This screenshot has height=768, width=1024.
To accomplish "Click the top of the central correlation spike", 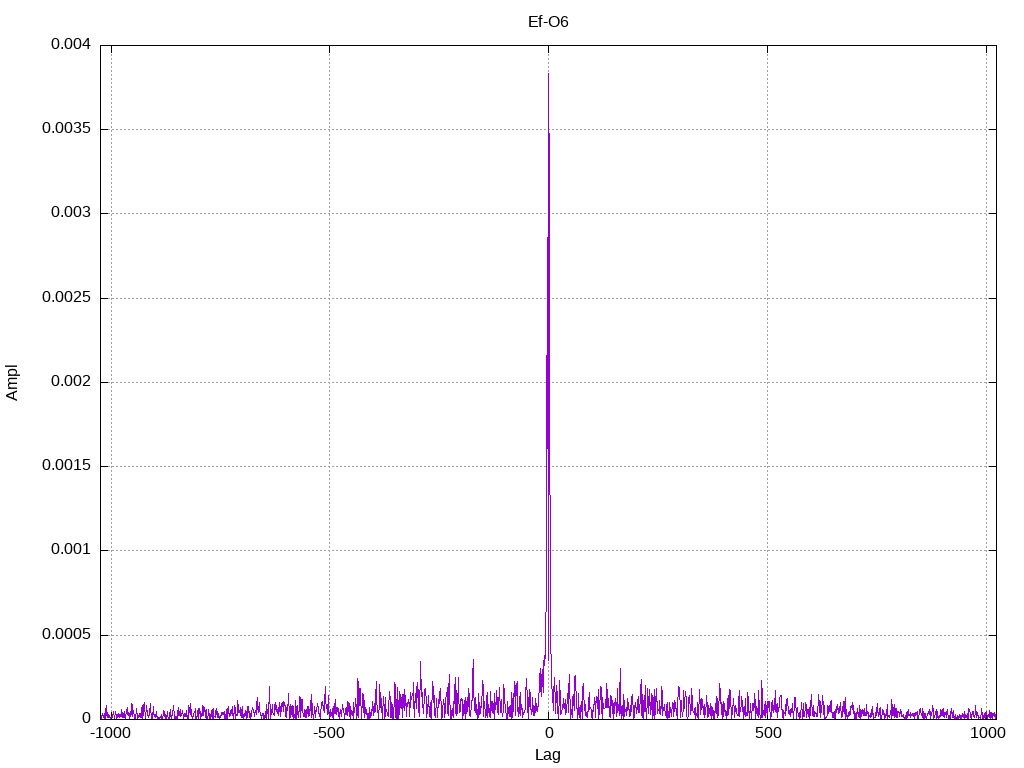I will click(549, 74).
